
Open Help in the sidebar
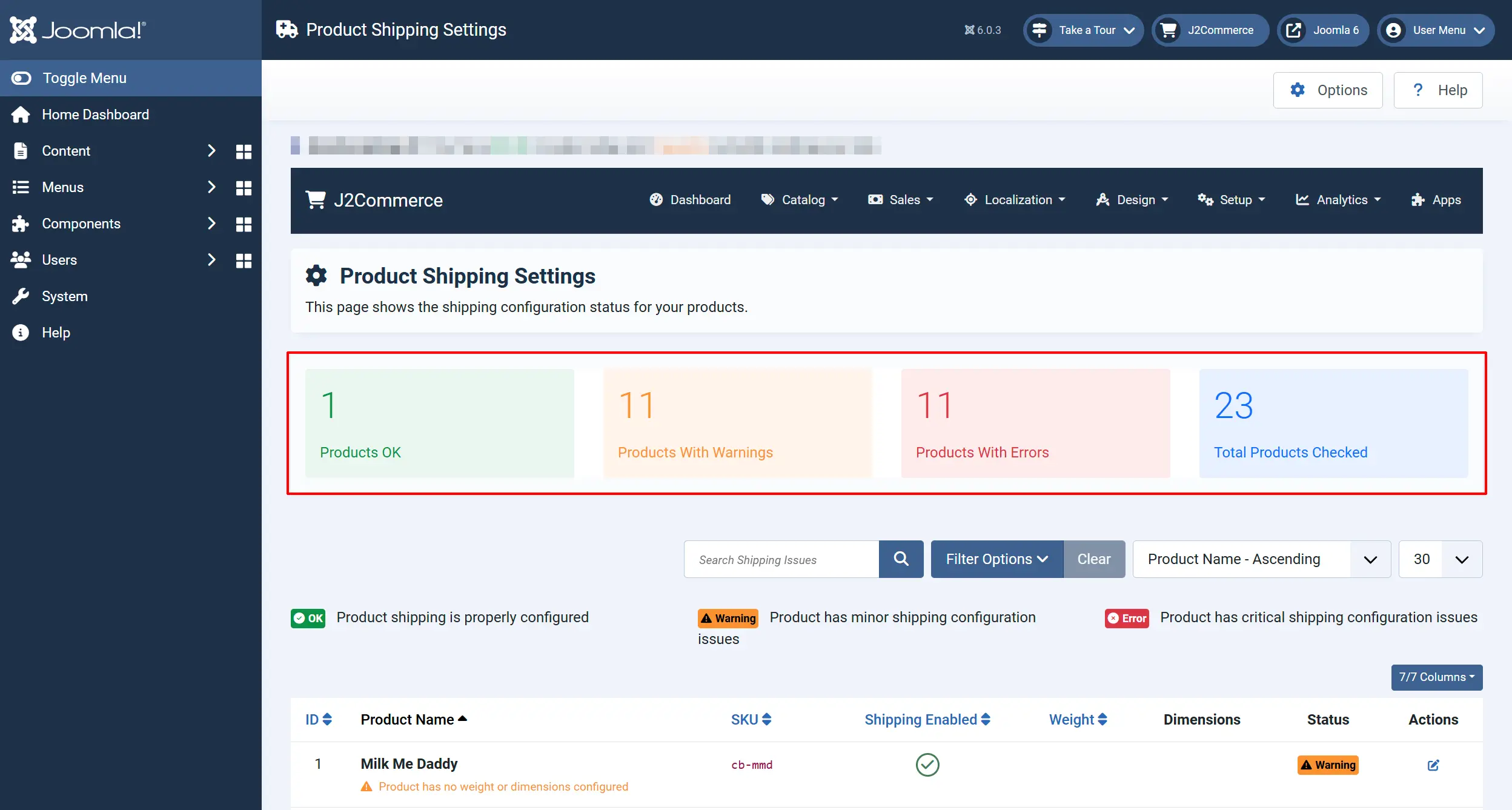[56, 333]
